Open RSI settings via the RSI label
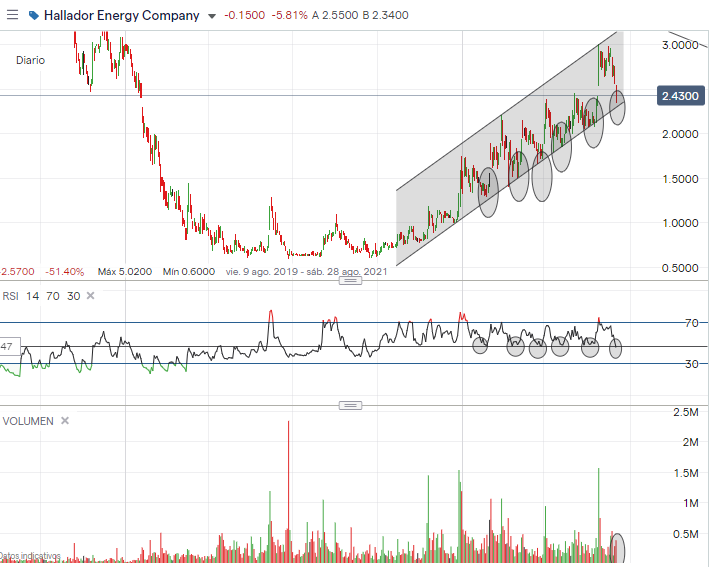Image resolution: width=709 pixels, height=567 pixels. coord(11,296)
